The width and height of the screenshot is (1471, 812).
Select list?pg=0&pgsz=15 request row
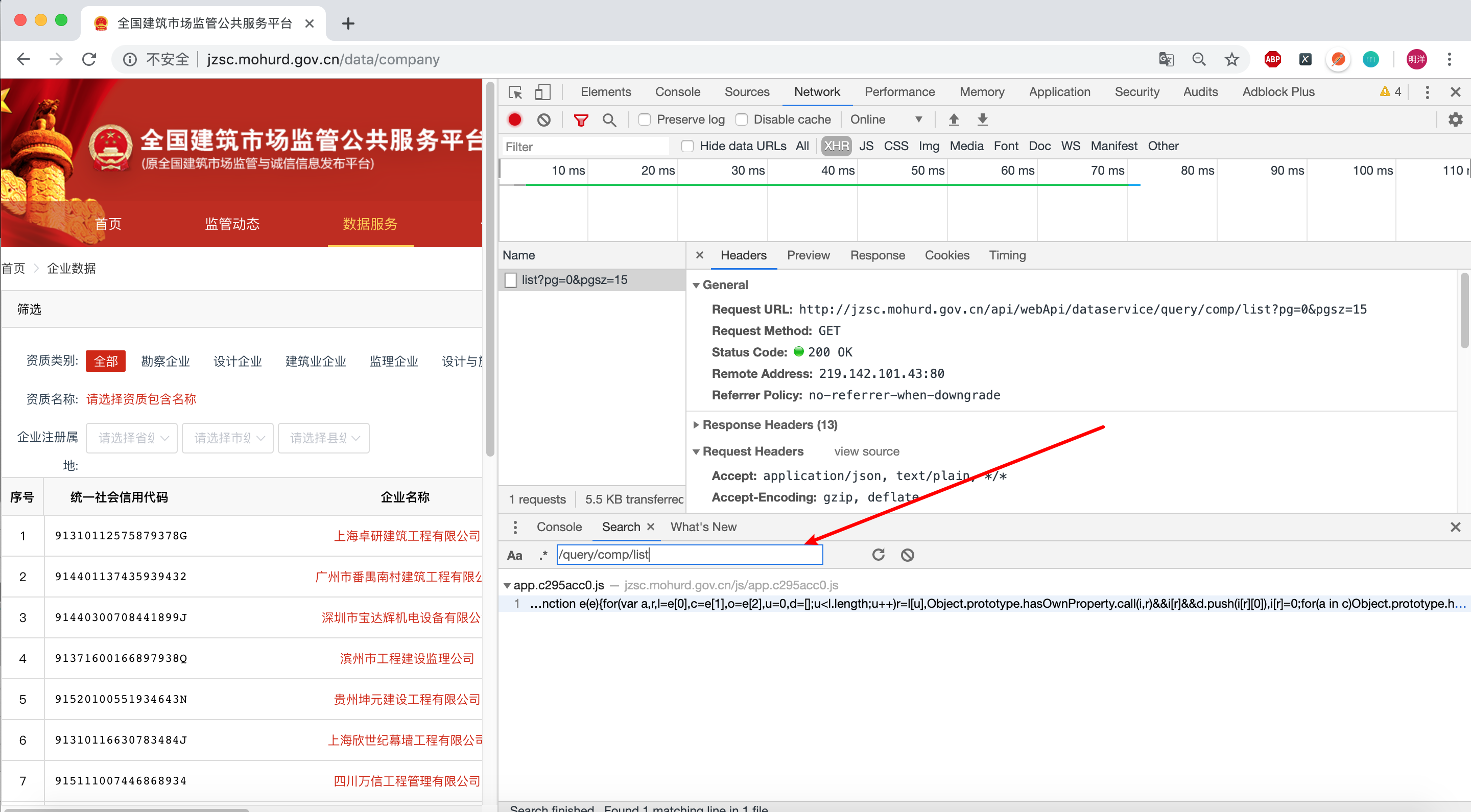pos(591,280)
